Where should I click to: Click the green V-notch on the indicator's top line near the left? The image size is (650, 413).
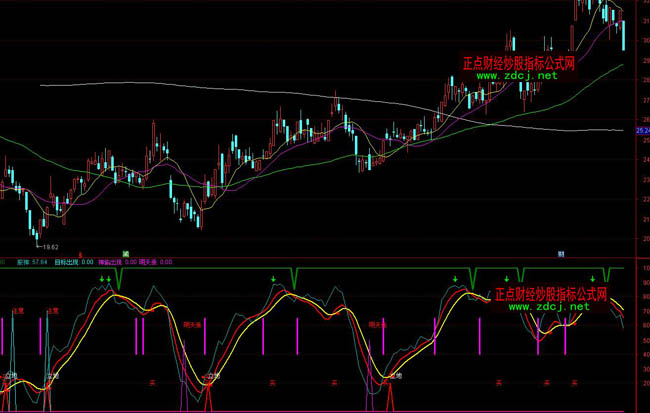119,279
